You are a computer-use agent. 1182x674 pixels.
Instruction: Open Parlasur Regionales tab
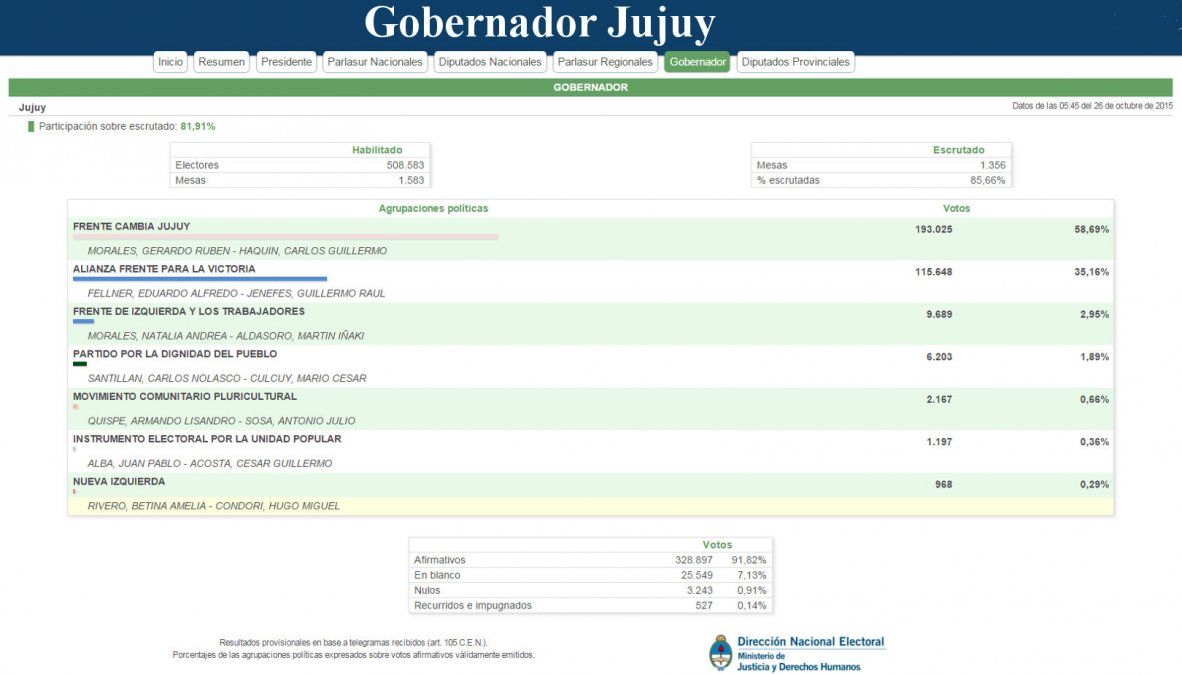click(605, 62)
